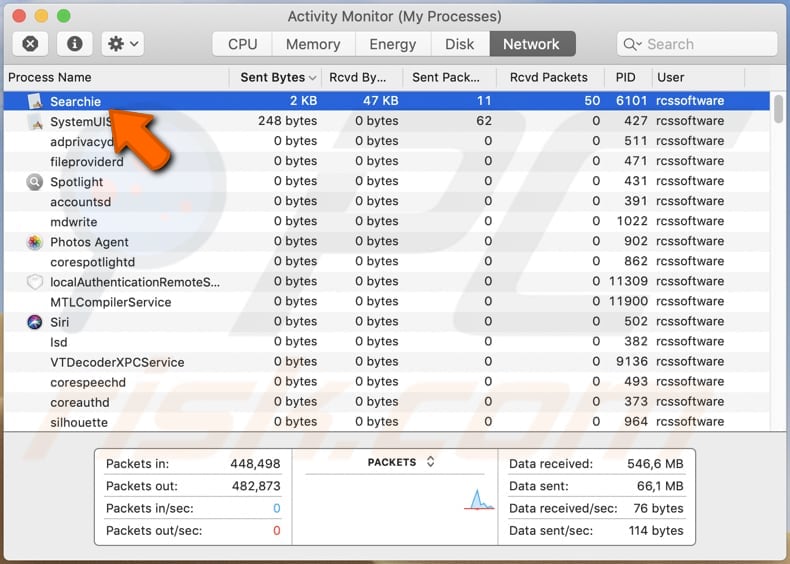Viewport: 790px width, 564px height.
Task: Click the SystemUIServer process icon
Action: coord(35,122)
